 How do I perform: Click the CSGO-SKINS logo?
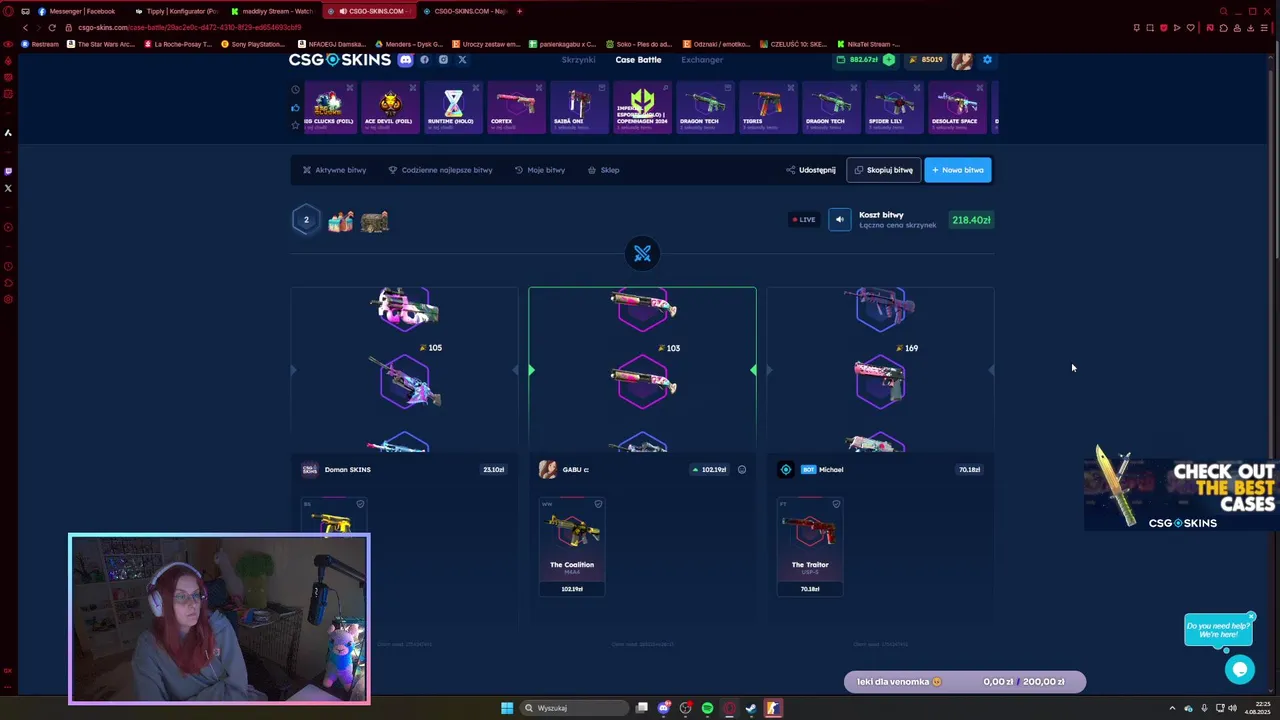click(x=339, y=60)
